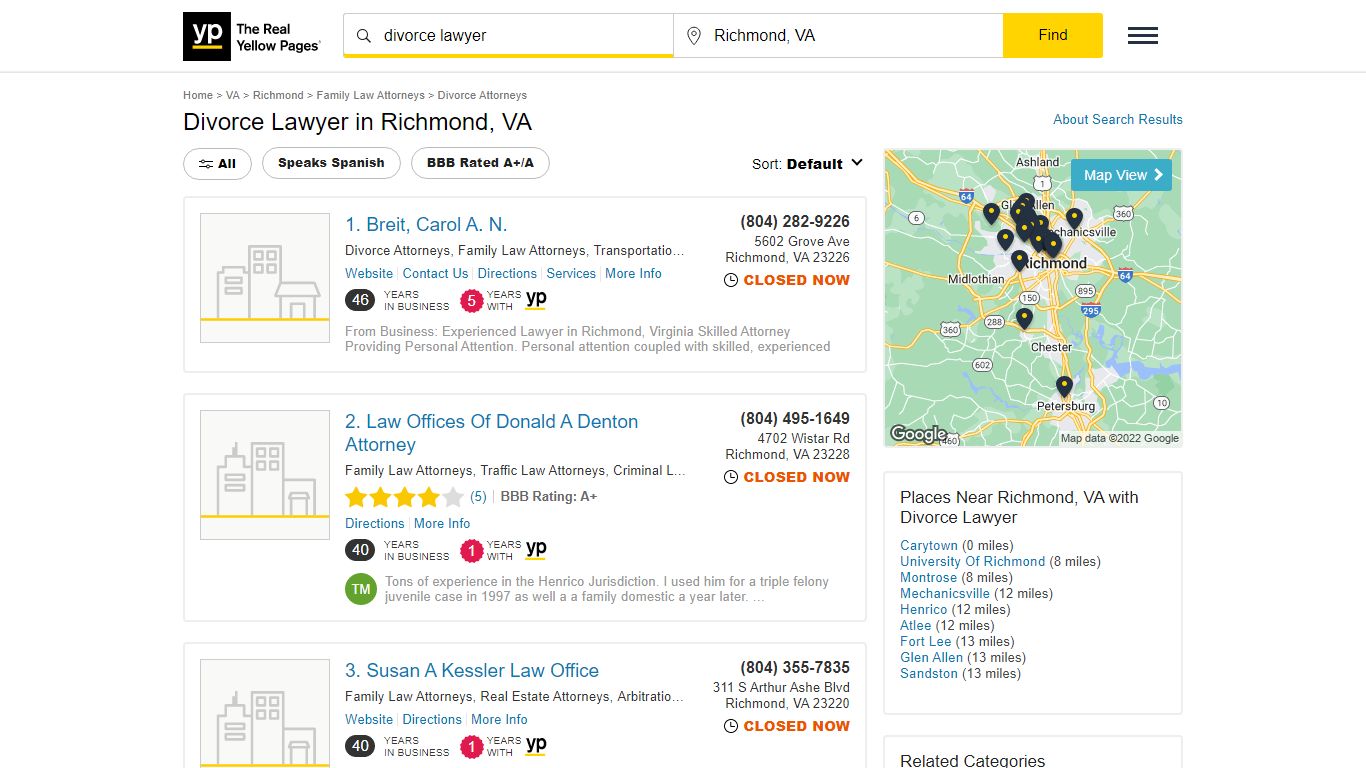
Task: Open Website link for Susan A Kessler
Action: coord(369,719)
